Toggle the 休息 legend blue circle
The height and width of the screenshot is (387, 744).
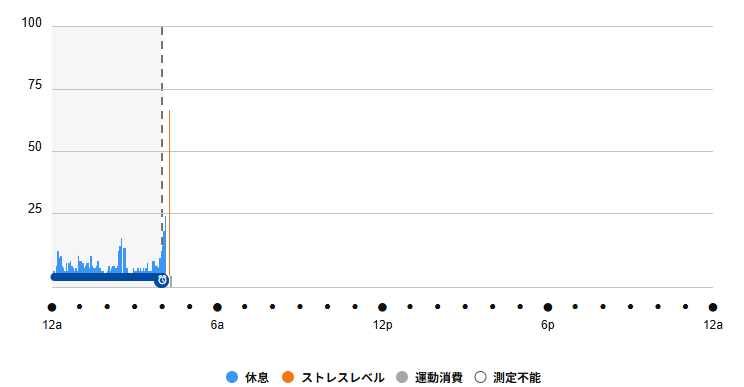coord(232,378)
